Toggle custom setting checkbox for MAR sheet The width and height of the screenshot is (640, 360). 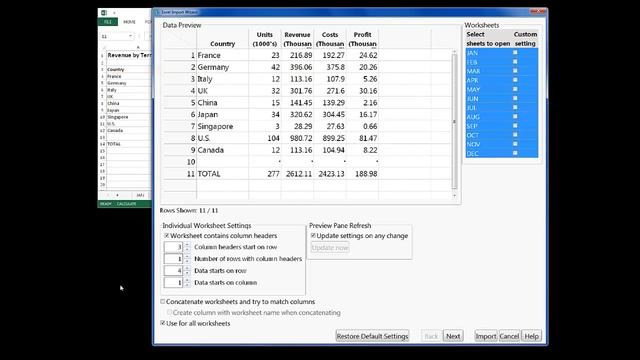(515, 71)
